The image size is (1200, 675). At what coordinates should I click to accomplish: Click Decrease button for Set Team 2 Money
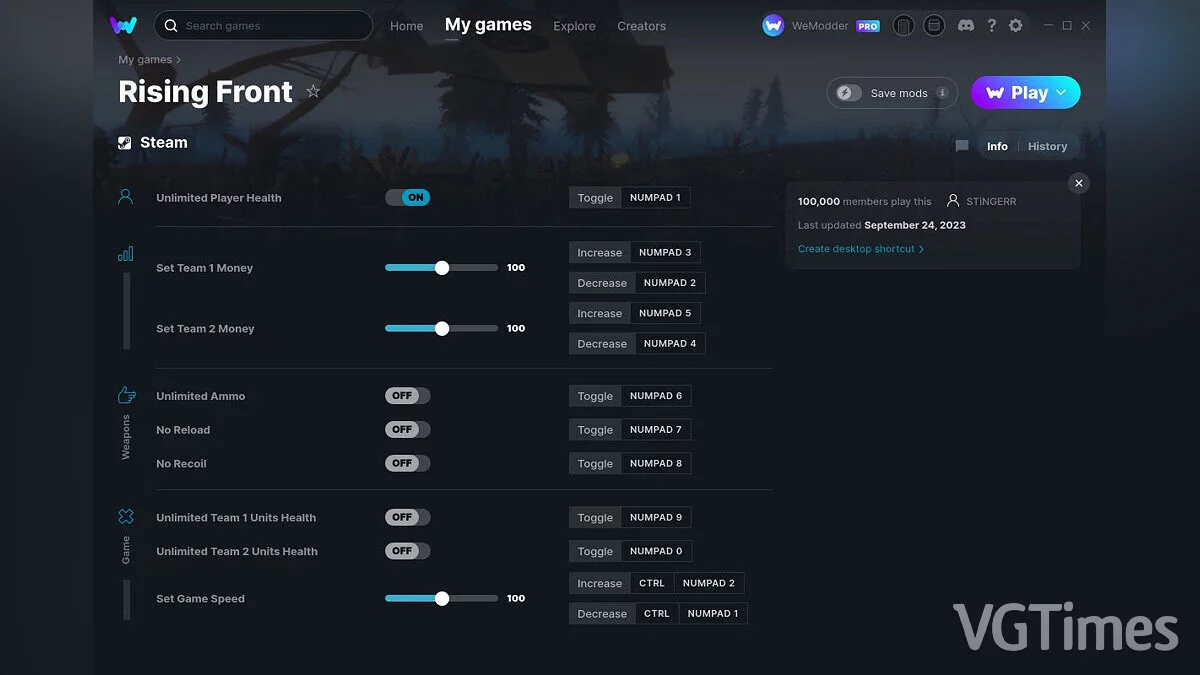602,344
